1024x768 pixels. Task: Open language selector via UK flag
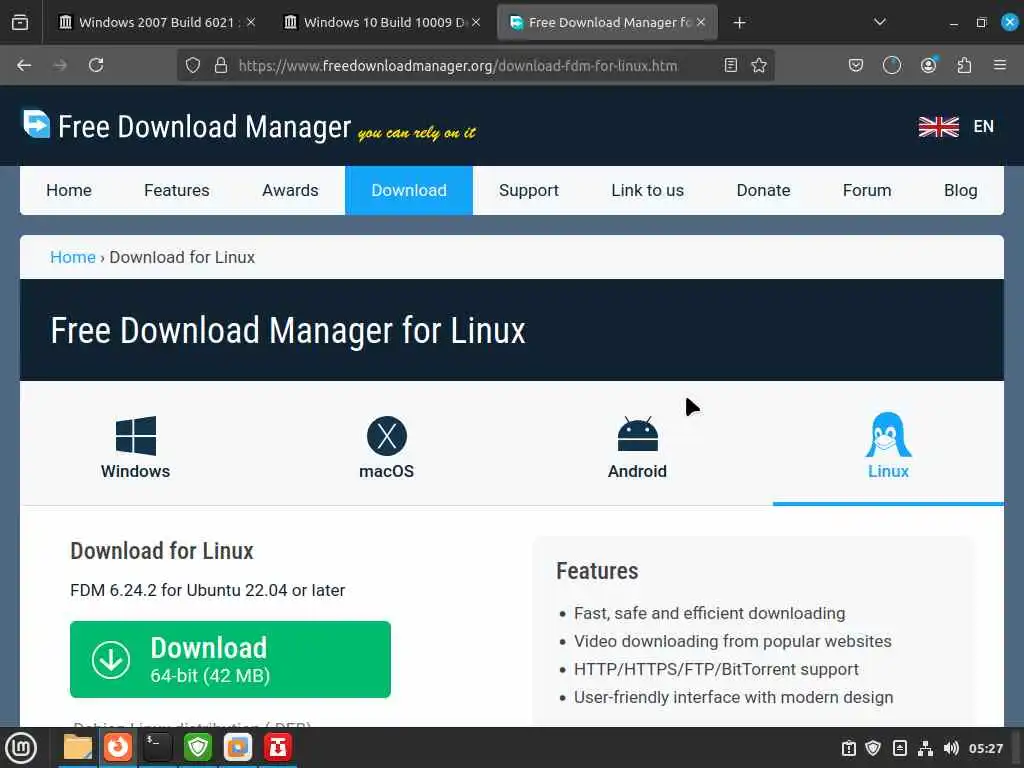pyautogui.click(x=938, y=127)
